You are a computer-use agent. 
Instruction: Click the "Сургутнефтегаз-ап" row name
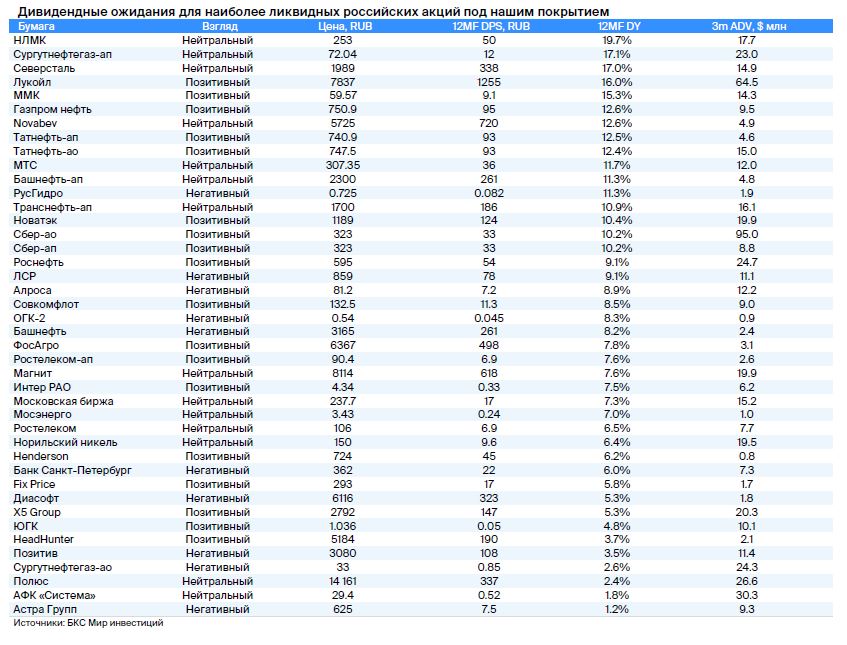point(63,55)
